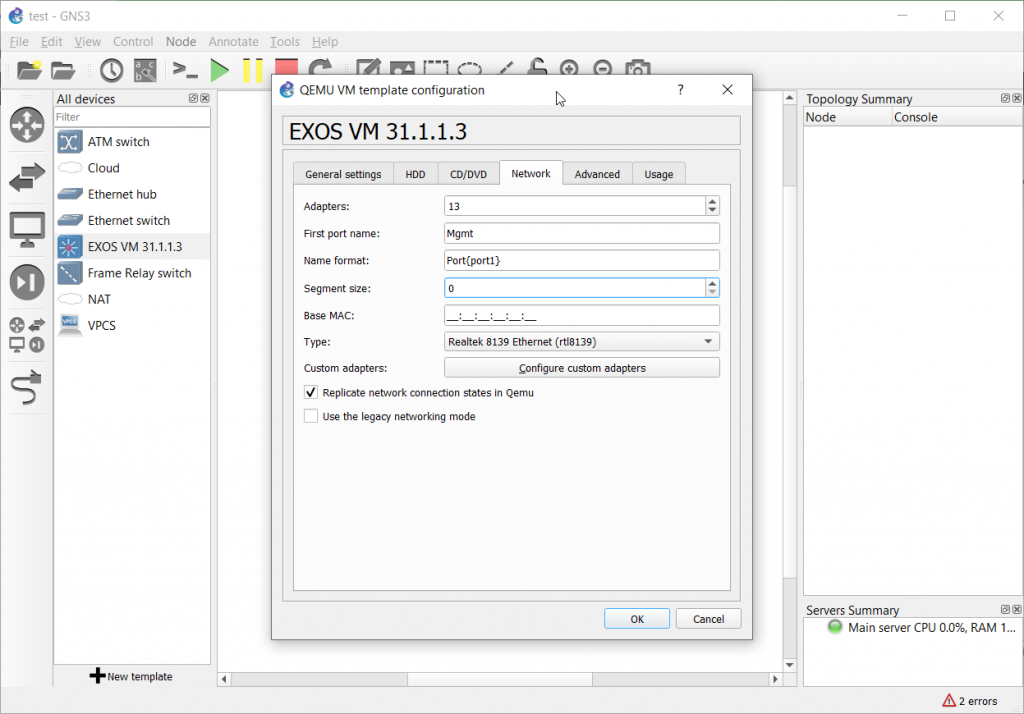Increase the Segment size spinner
Image resolution: width=1024 pixels, height=714 pixels.
click(712, 284)
